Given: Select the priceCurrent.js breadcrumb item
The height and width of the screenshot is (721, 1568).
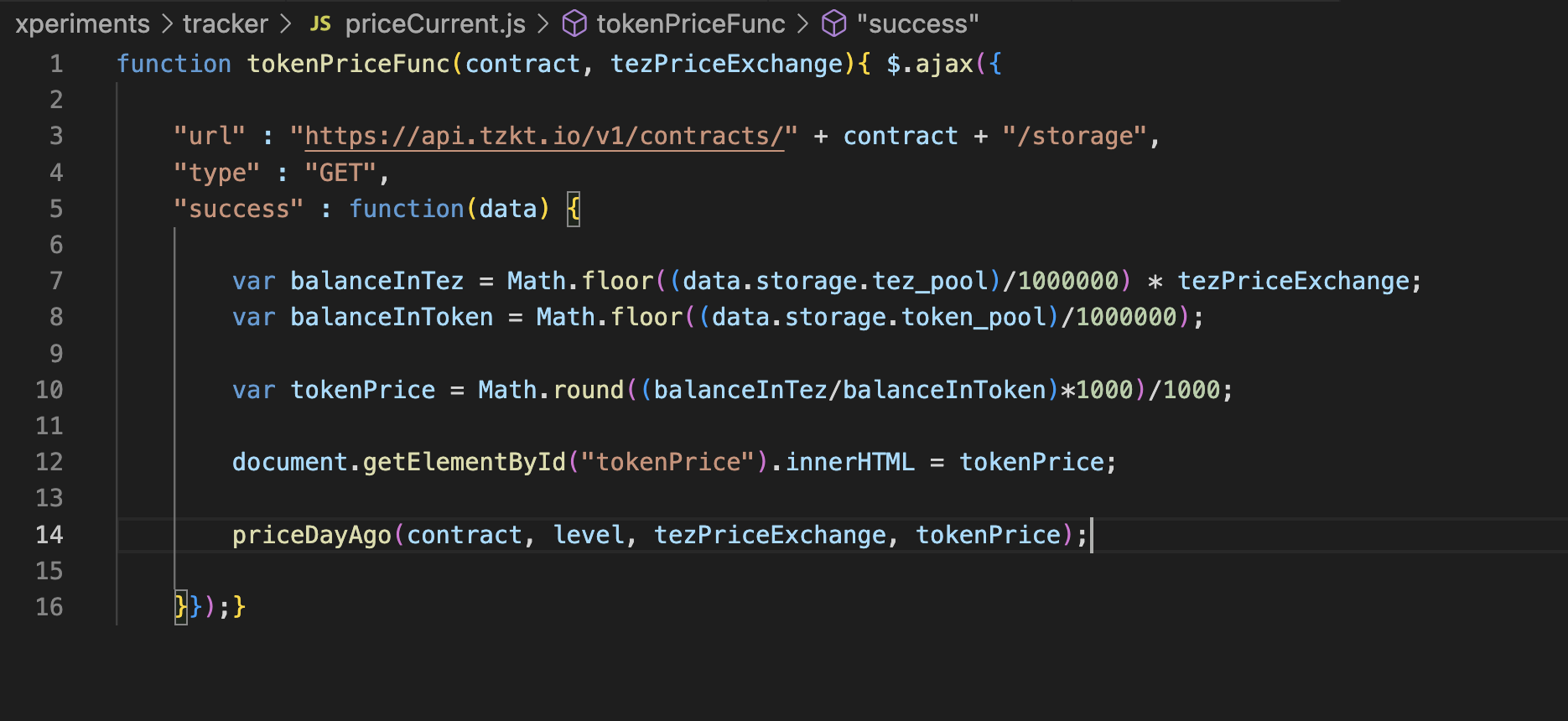Looking at the screenshot, I should [435, 23].
